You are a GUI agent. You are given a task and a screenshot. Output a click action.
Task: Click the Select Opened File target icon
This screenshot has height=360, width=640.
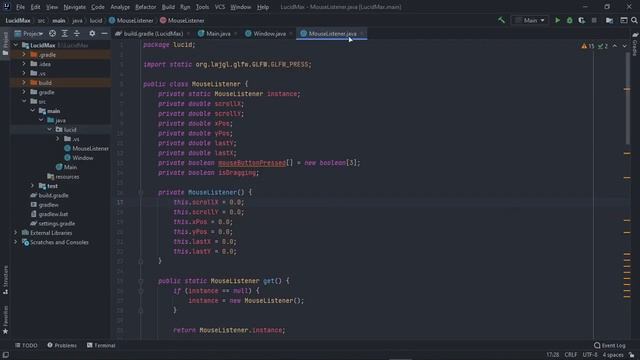point(52,33)
